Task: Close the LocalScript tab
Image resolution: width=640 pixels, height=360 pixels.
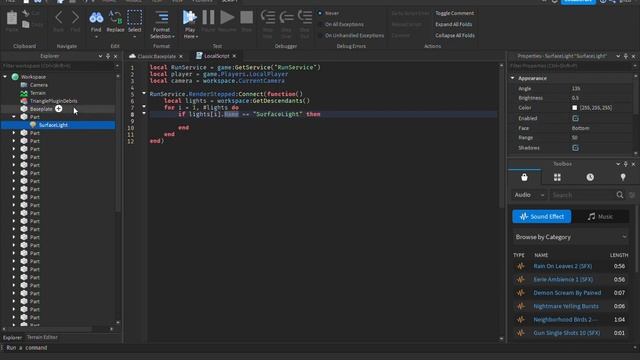Action: pos(234,56)
